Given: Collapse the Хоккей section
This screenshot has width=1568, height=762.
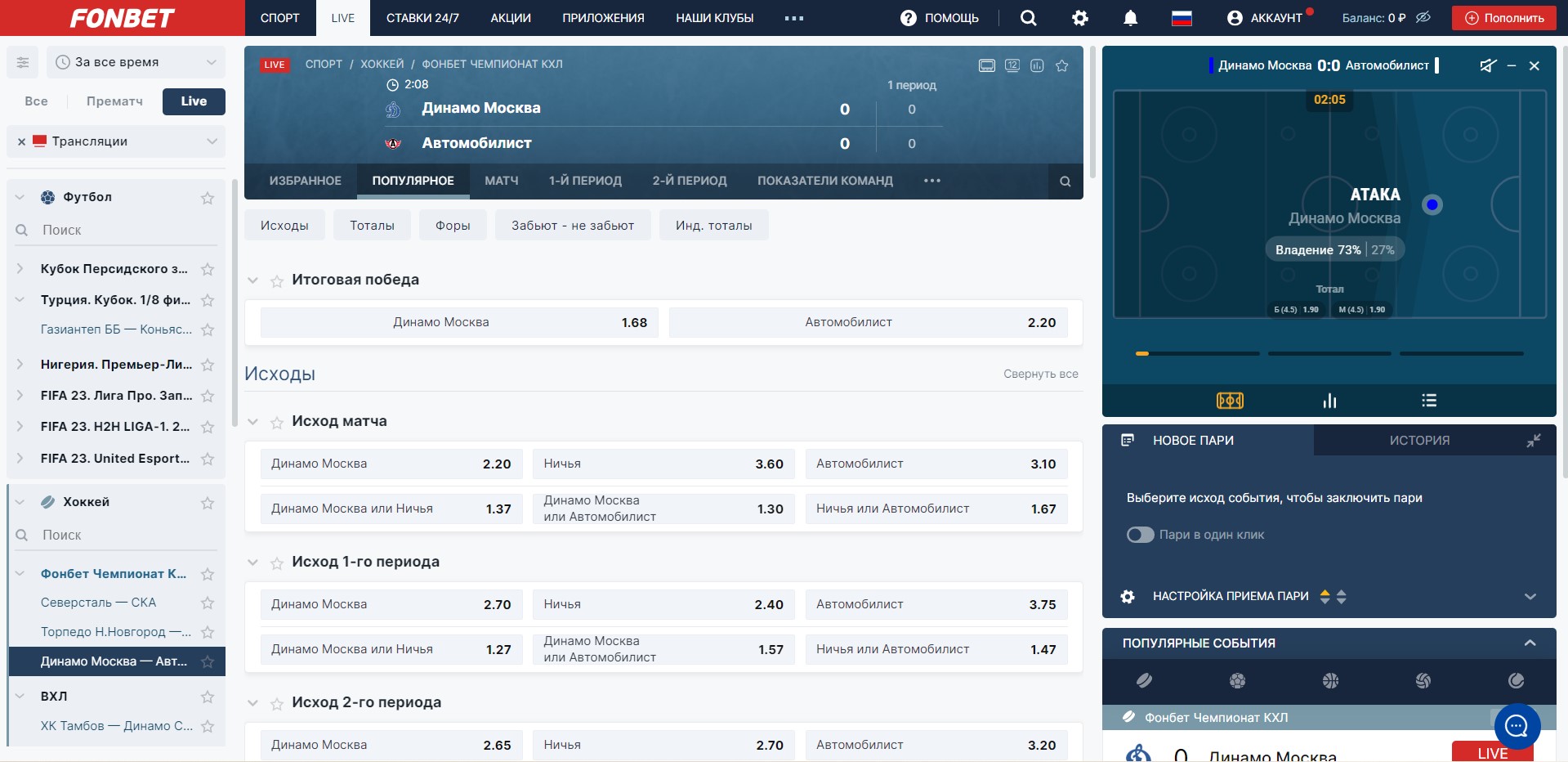Looking at the screenshot, I should tap(20, 502).
